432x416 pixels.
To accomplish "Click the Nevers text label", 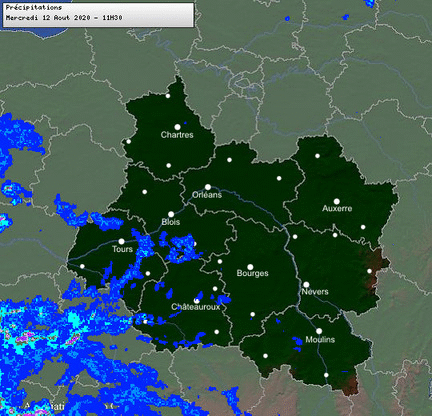I will 315,292.
